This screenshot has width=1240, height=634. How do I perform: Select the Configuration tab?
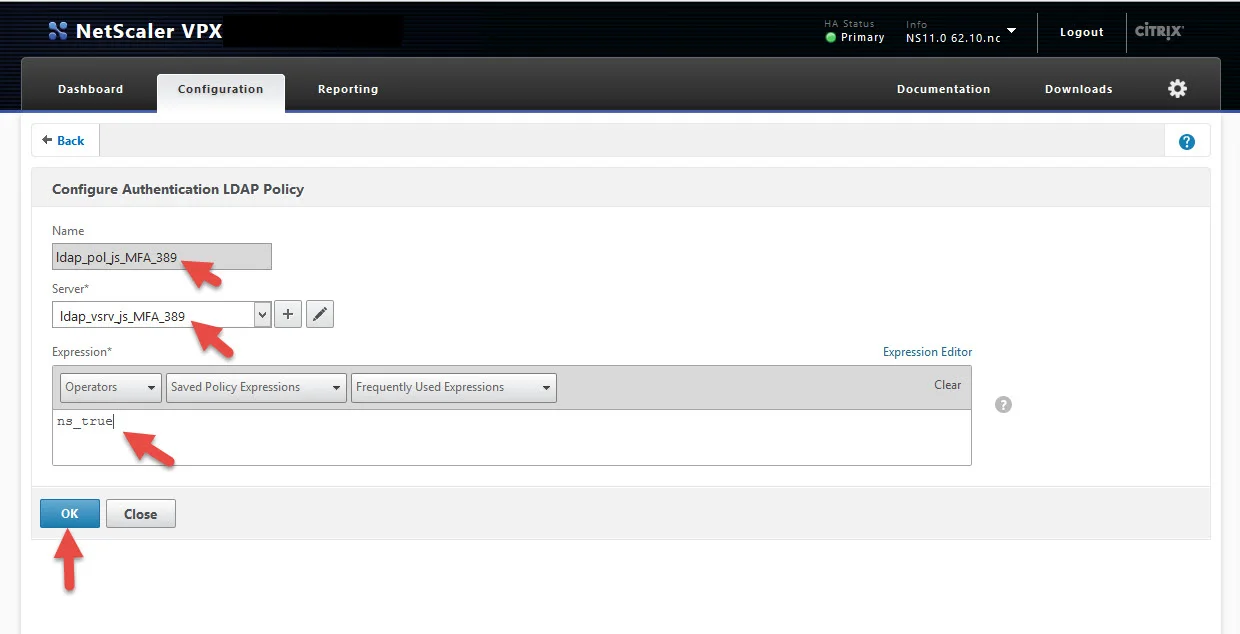(x=221, y=90)
